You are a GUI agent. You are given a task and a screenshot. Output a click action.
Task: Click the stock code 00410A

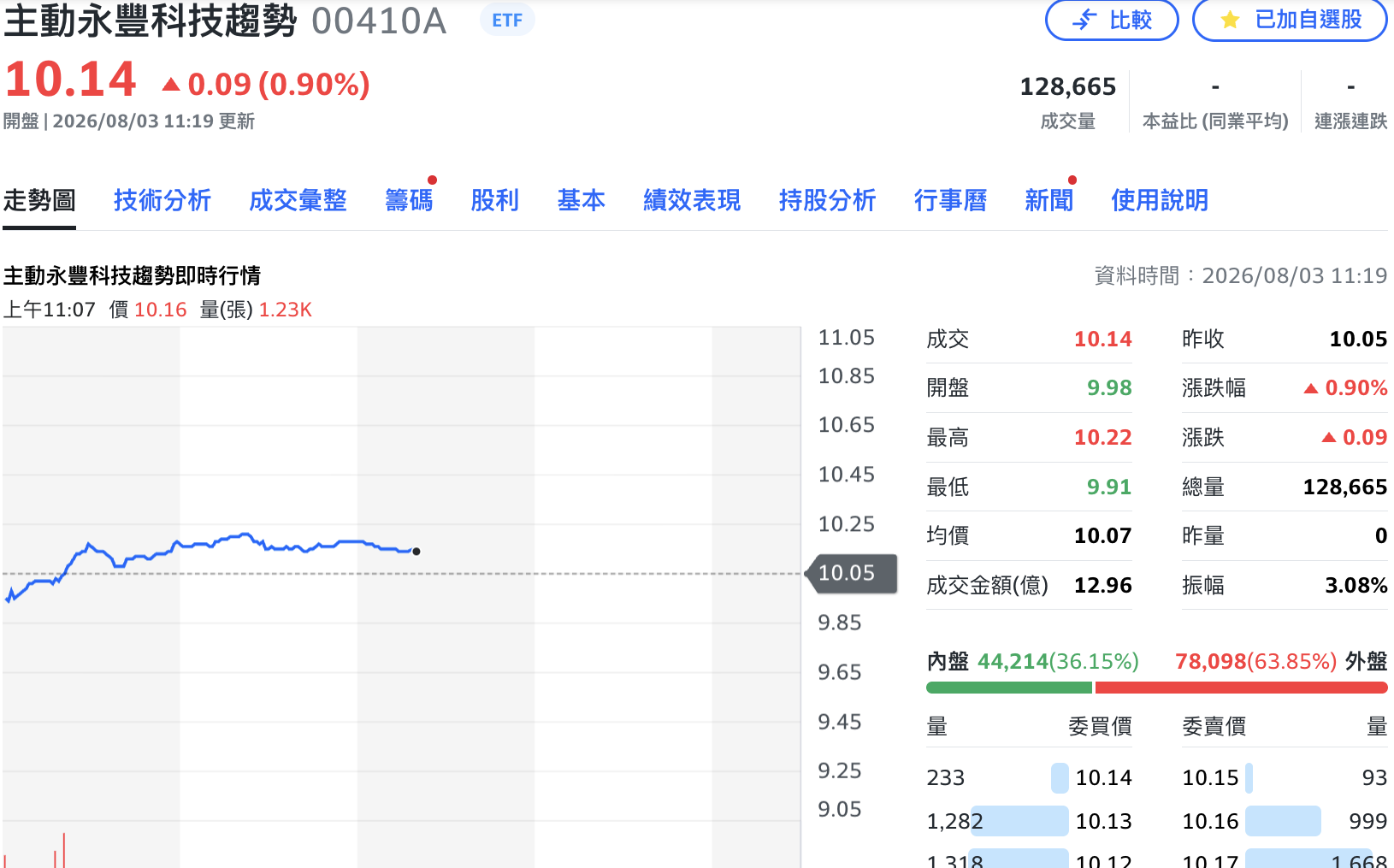click(379, 21)
